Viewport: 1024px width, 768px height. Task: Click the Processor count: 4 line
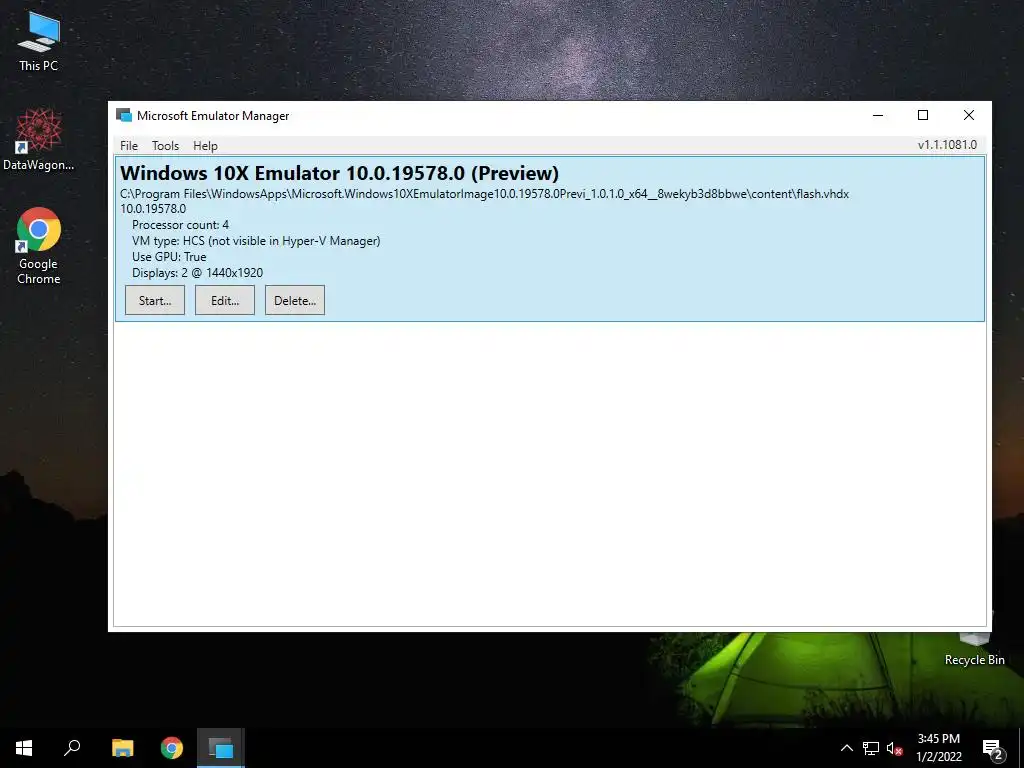tap(180, 225)
